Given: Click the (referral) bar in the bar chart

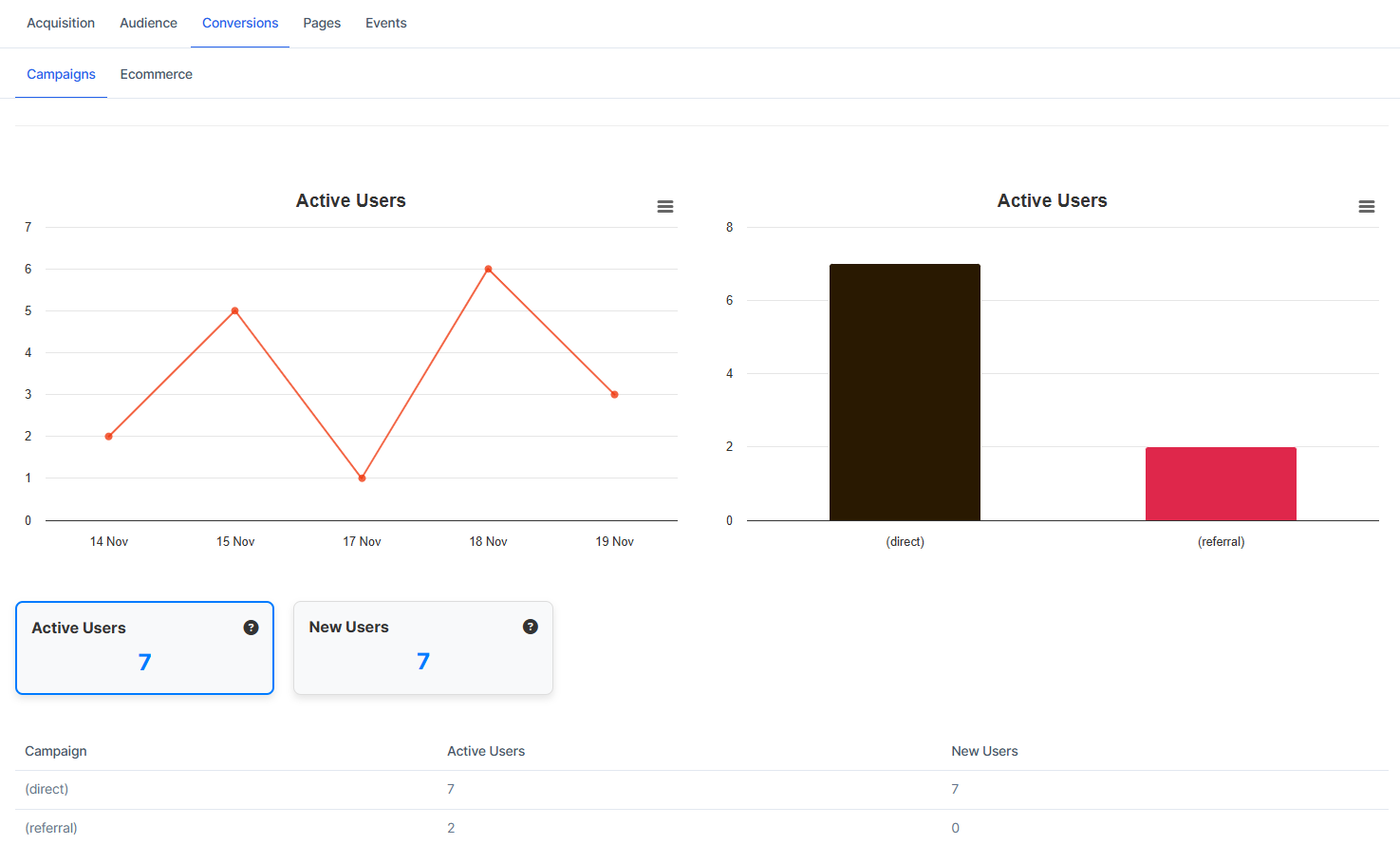Looking at the screenshot, I should tap(1221, 483).
